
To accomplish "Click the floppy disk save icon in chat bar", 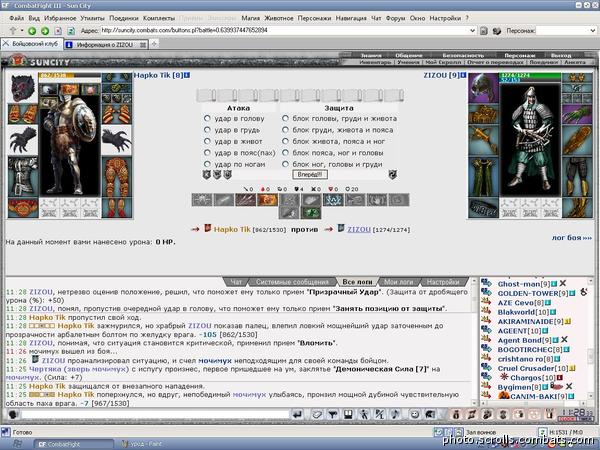I will (x=348, y=414).
